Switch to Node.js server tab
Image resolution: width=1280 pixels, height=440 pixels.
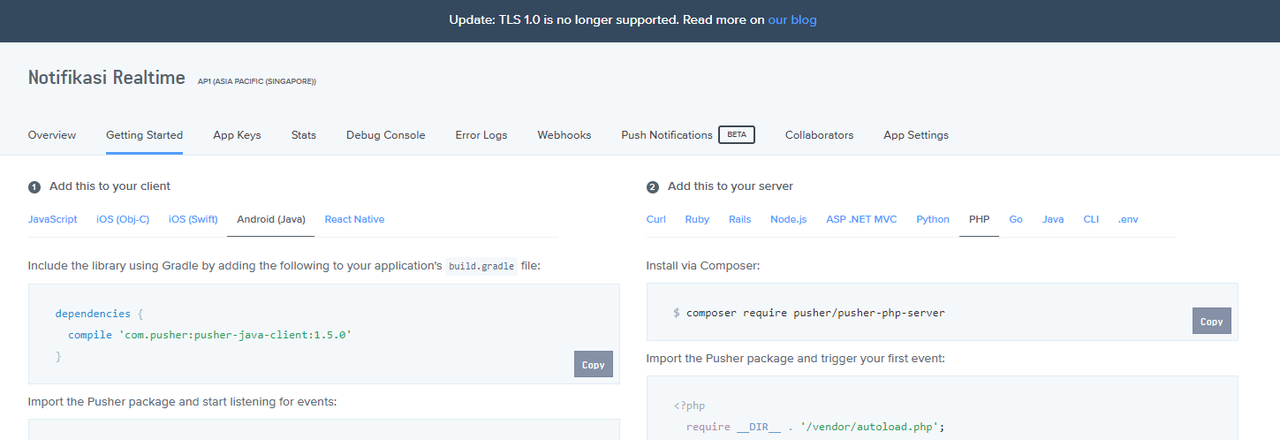coord(788,219)
